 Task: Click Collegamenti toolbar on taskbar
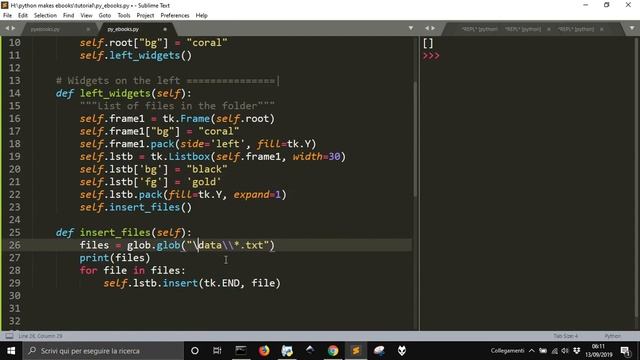507,351
